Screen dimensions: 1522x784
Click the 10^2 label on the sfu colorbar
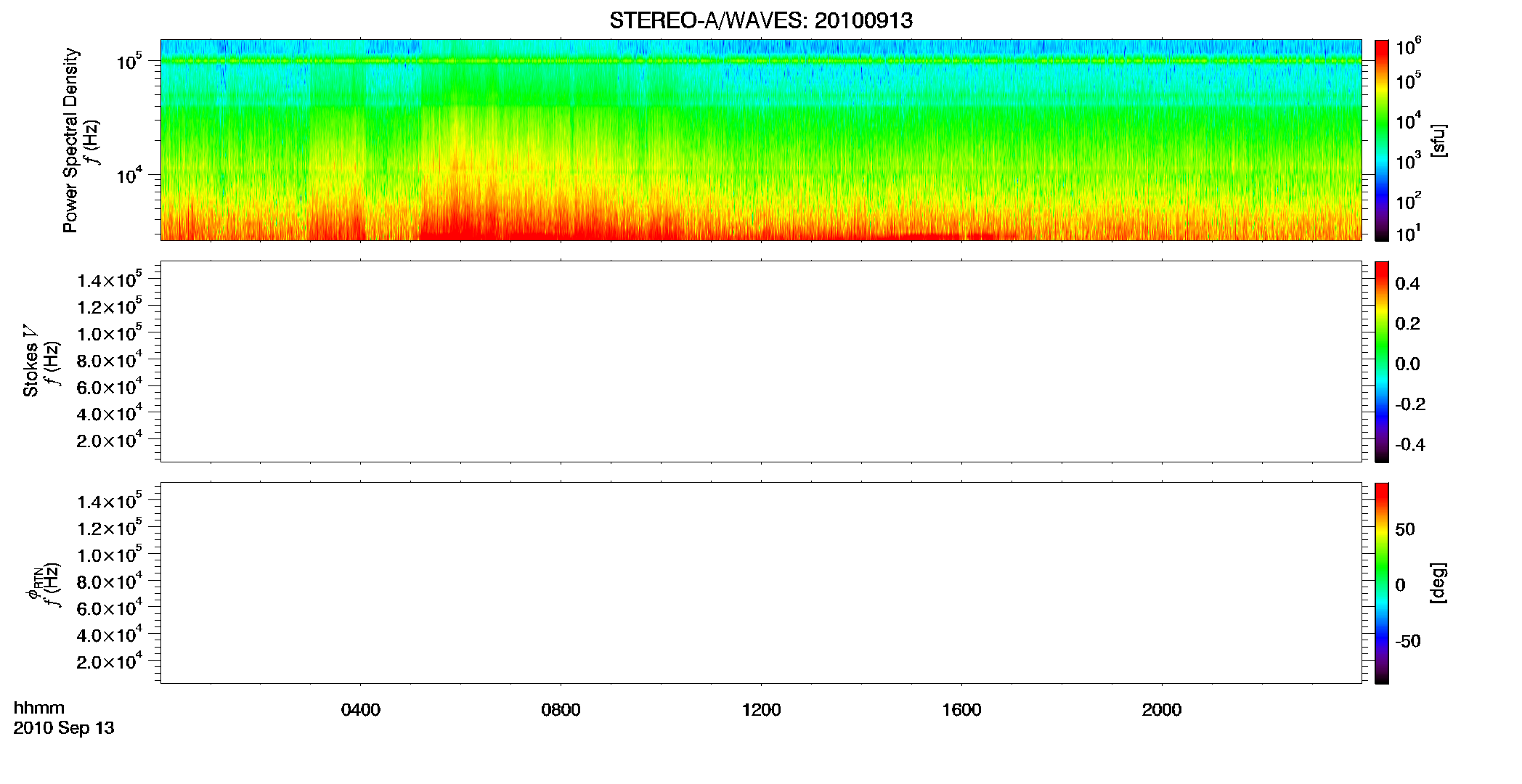1408,200
